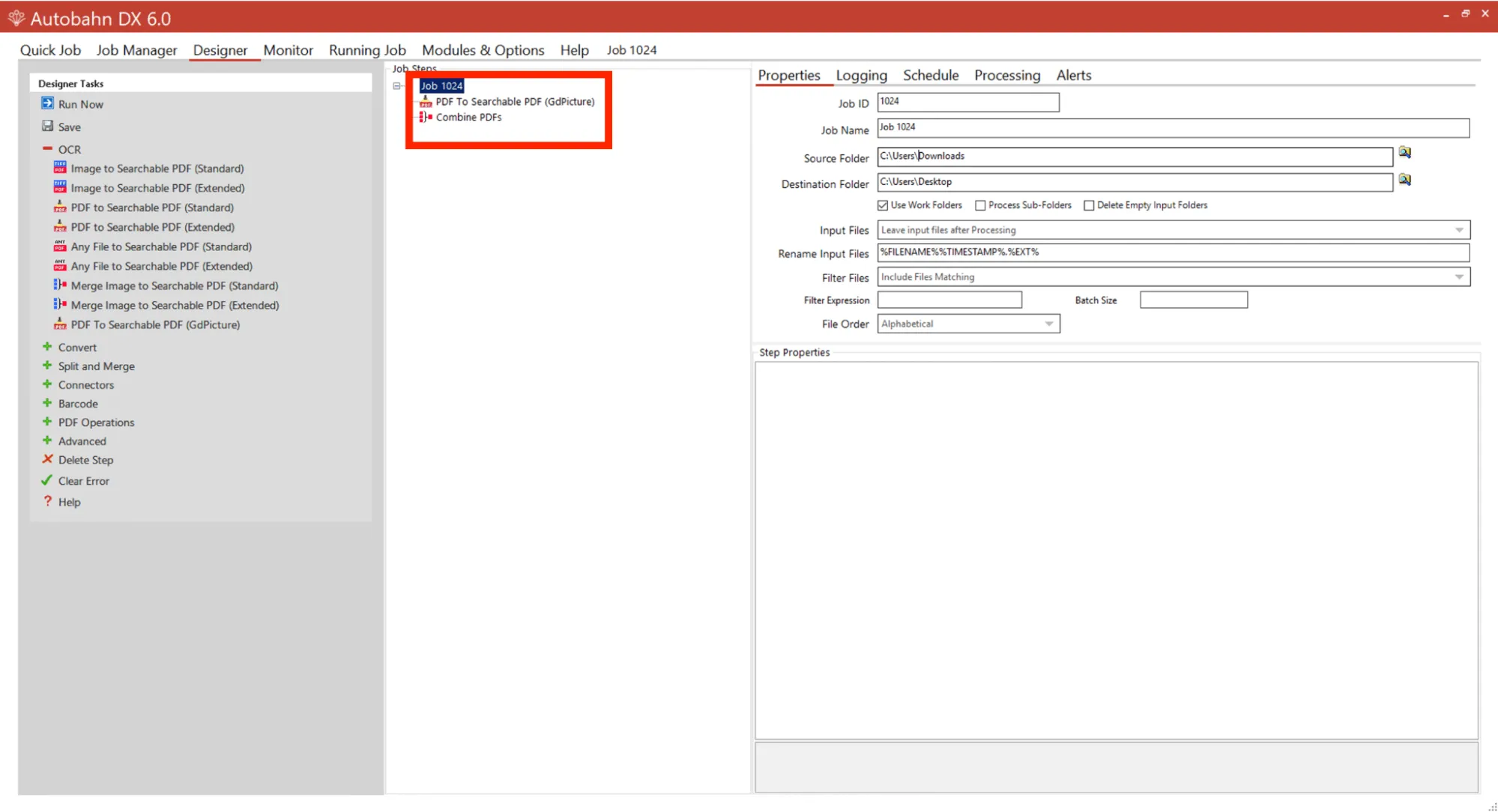Select PDF To Searchable PDF (GdPicture) step

tap(515, 101)
